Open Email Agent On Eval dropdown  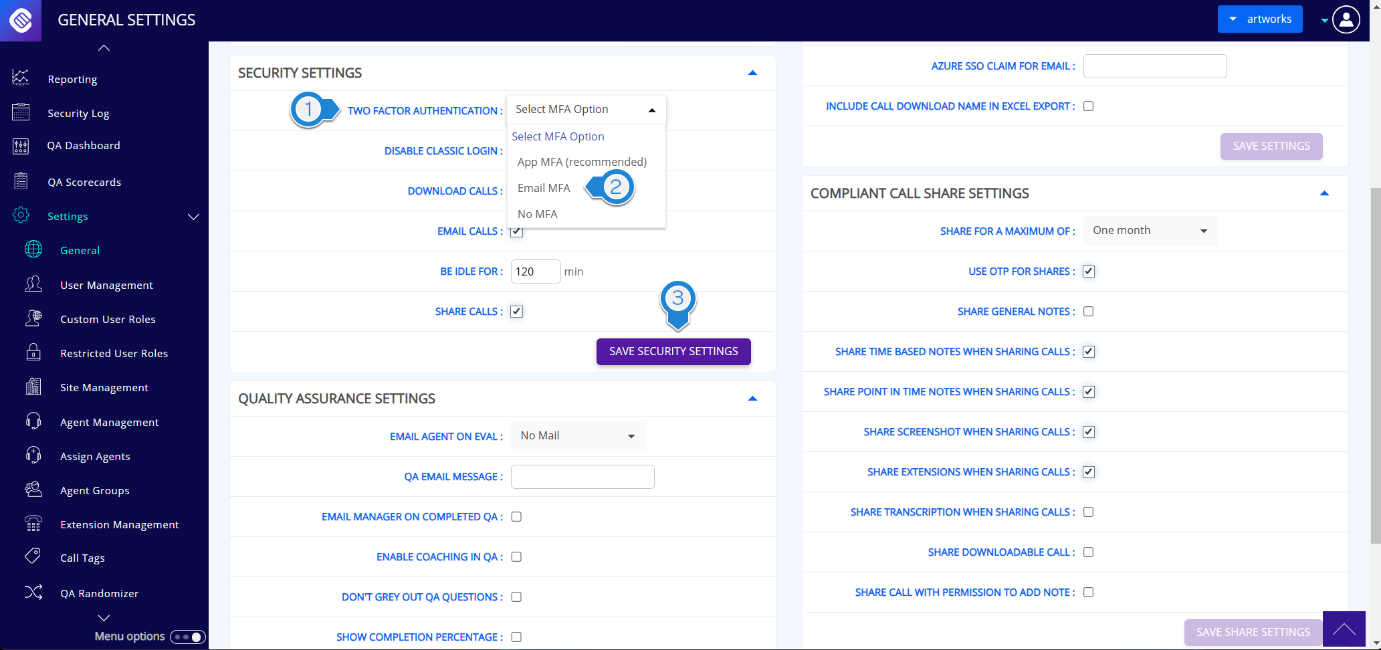(x=578, y=436)
